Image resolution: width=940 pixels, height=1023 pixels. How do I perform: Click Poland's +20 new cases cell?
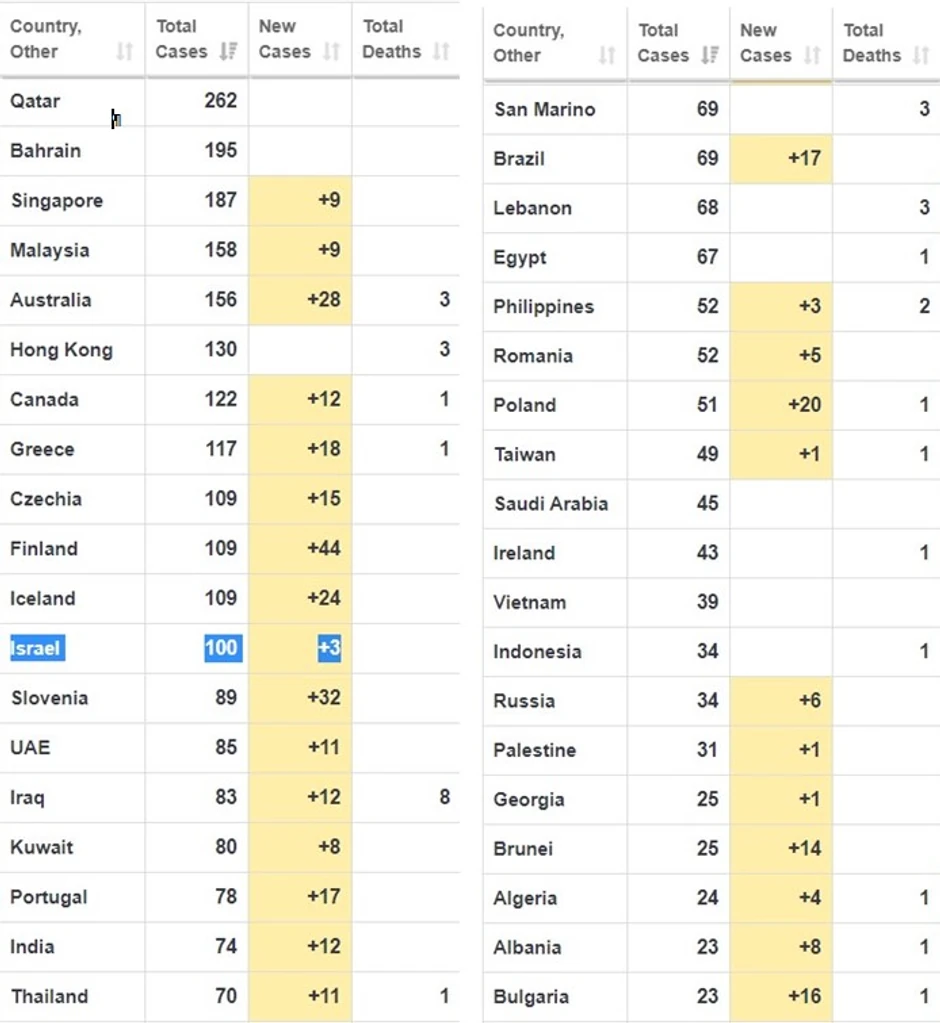(804, 405)
